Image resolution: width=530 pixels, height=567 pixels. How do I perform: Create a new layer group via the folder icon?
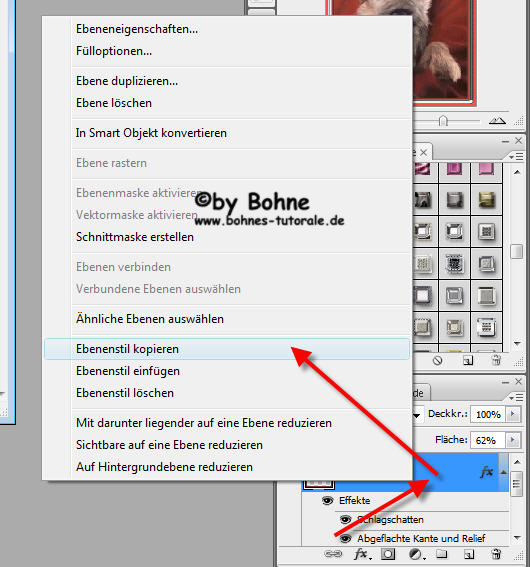point(441,553)
